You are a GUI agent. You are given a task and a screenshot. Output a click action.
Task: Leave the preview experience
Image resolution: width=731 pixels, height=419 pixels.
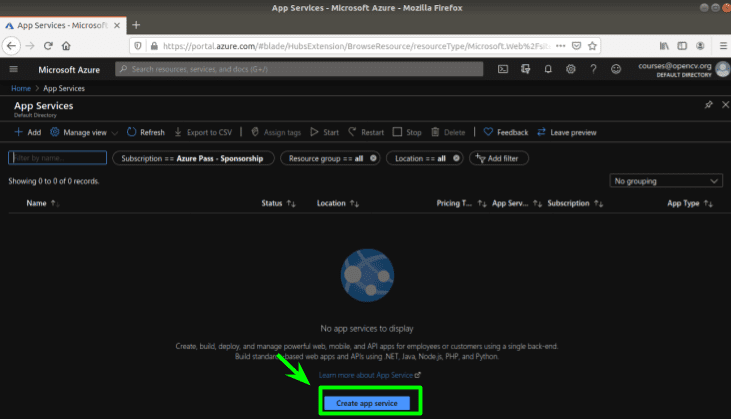566,132
